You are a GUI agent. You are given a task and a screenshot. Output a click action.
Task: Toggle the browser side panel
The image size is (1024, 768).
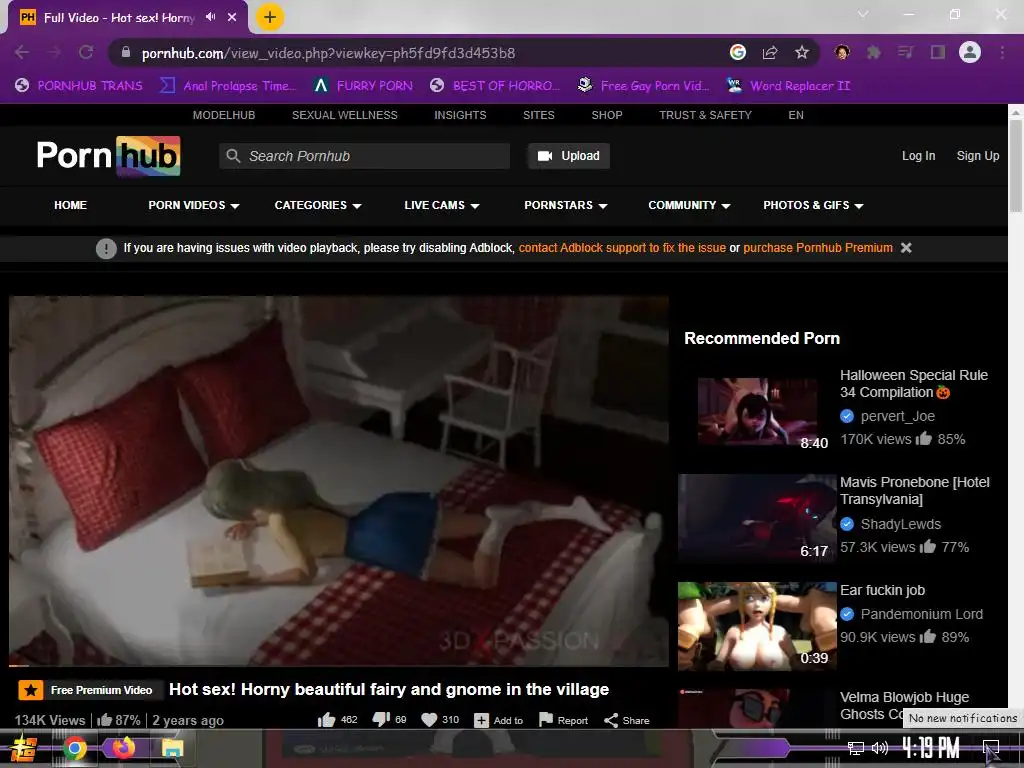pyautogui.click(x=938, y=52)
